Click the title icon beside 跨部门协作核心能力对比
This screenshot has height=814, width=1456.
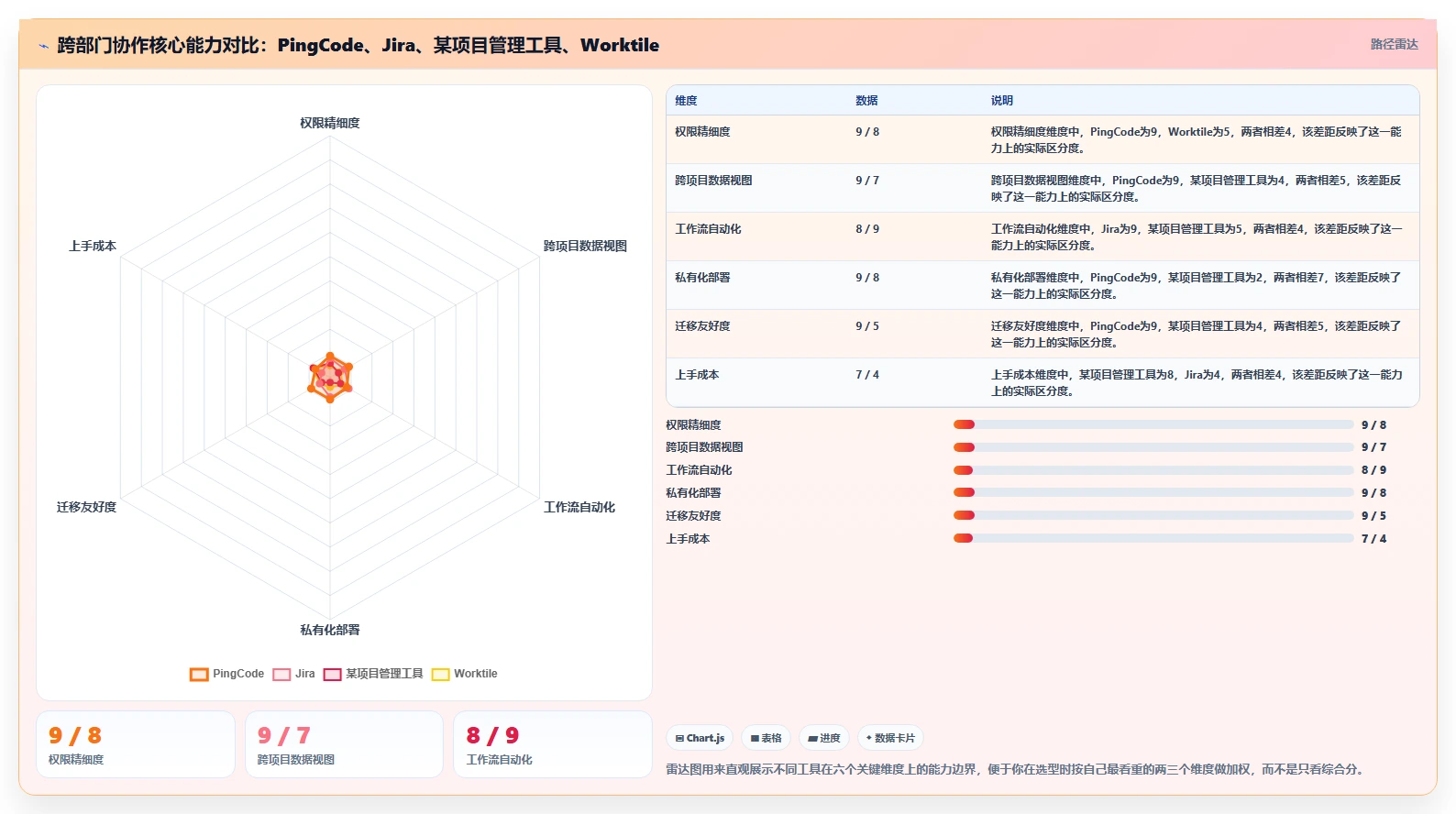(43, 46)
